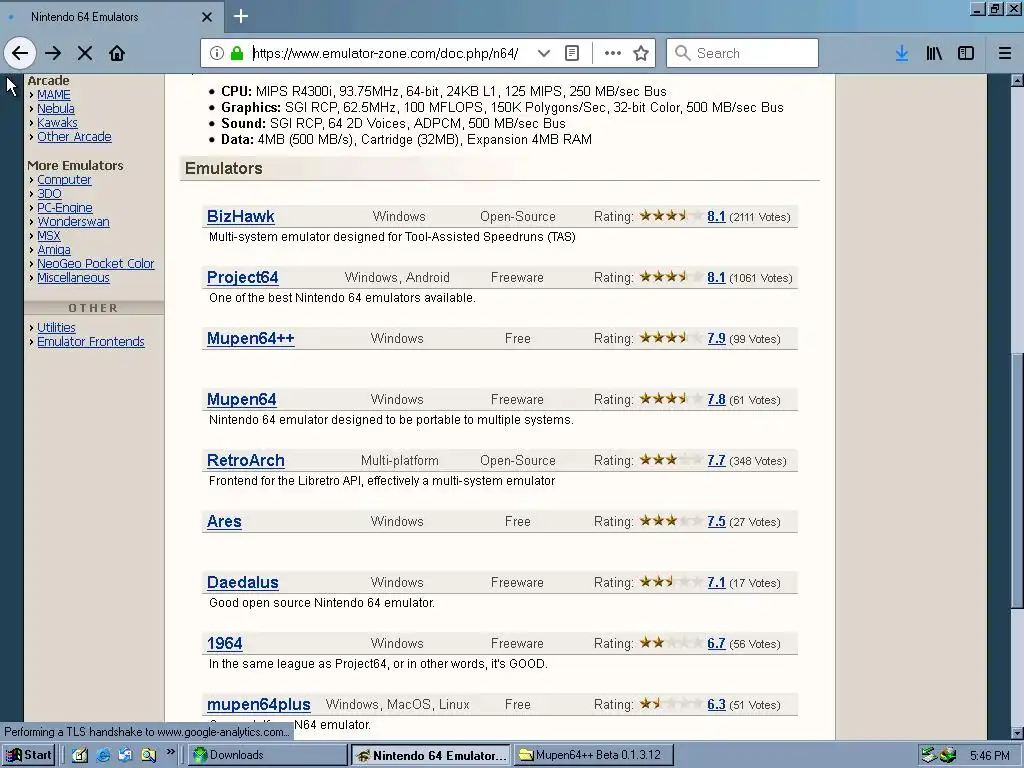Click the star rating for Ares
Viewport: 1024px width, 768px height.
[x=671, y=520]
